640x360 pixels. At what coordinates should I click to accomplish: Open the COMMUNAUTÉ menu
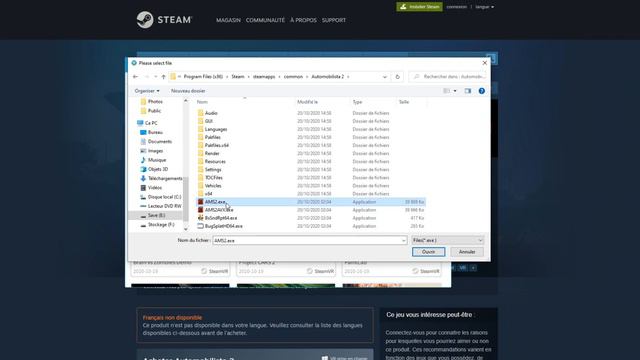coord(265,20)
